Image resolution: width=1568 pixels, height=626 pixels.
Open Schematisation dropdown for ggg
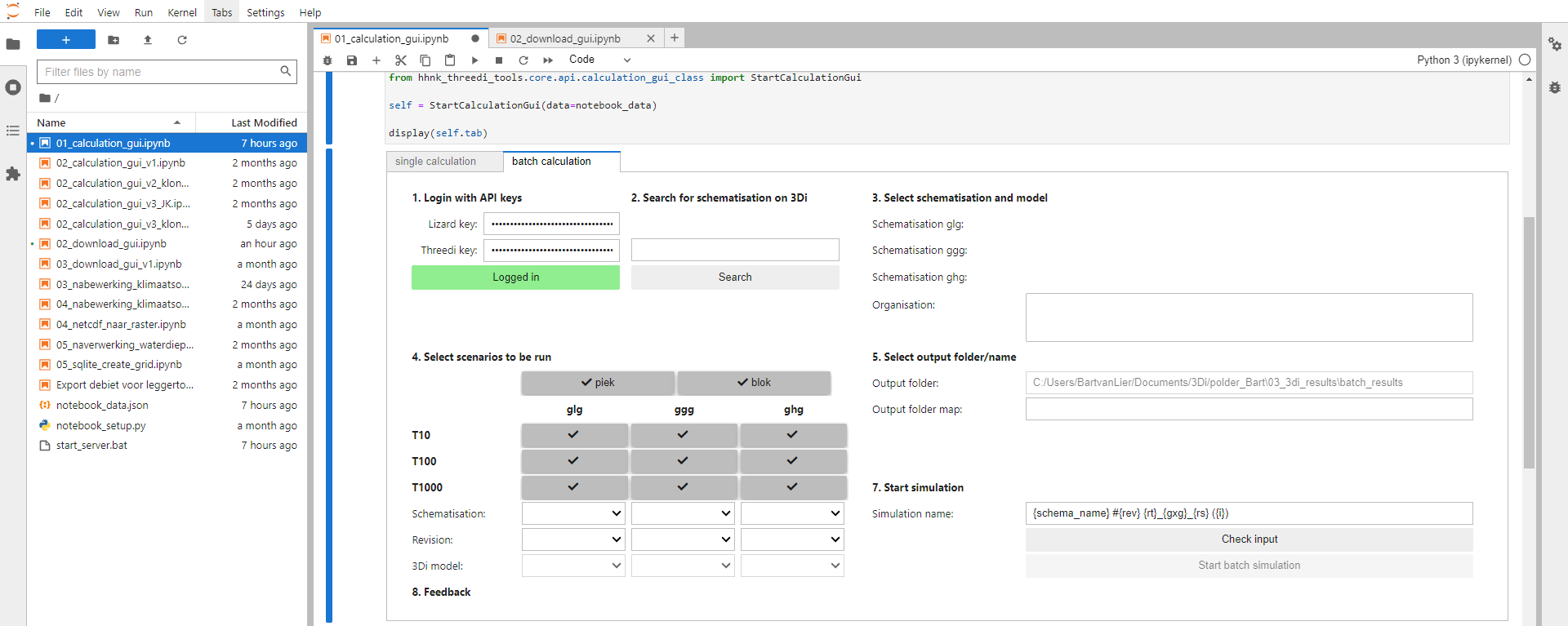coord(683,513)
